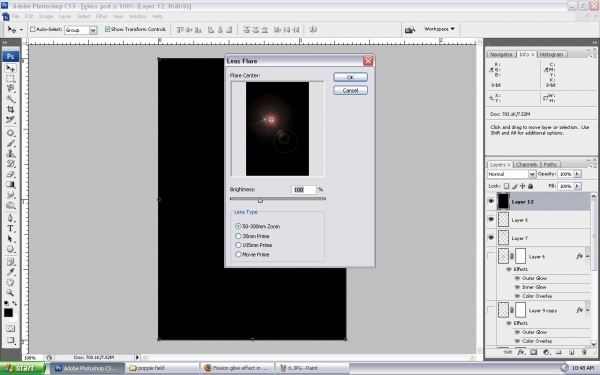Viewport: 600px width, 375px height.
Task: Click the lock transparent pixels icon
Action: [506, 186]
